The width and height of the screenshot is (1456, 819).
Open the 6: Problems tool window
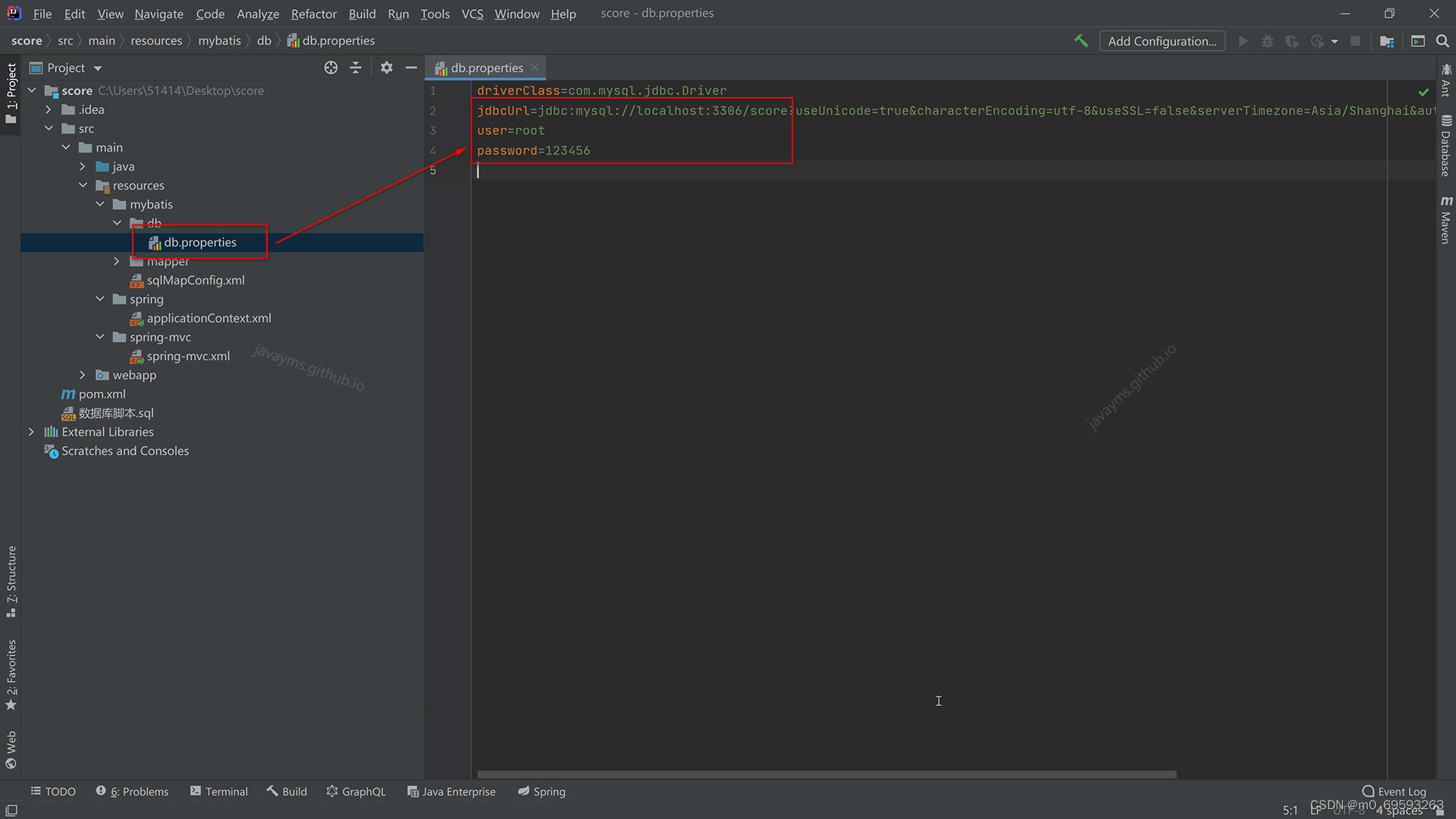point(132,791)
